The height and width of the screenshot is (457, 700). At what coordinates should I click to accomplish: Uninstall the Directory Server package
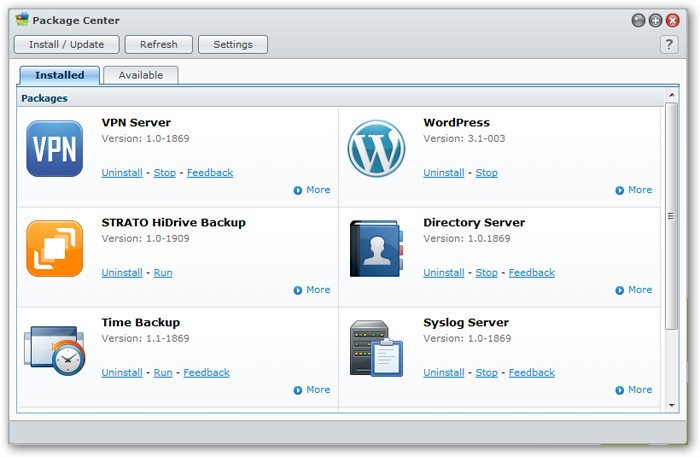444,273
